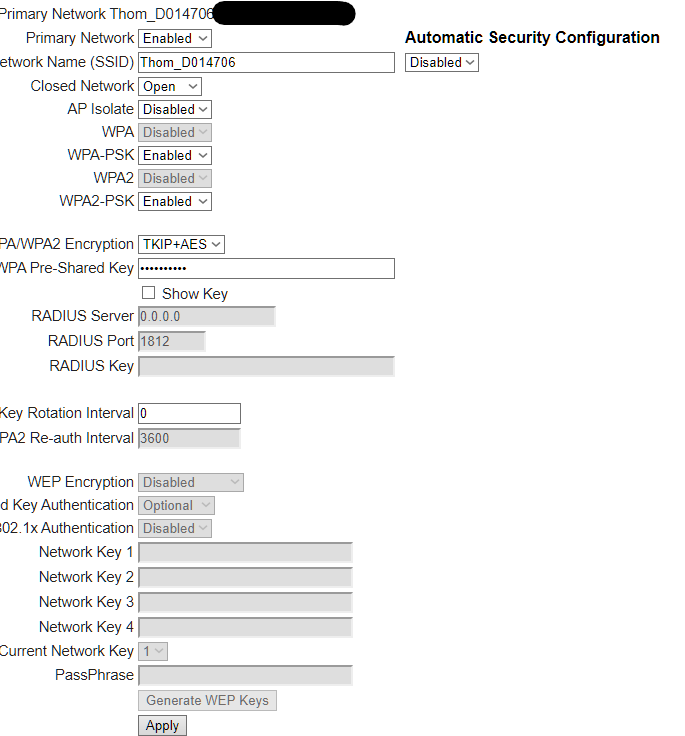Click the PassPhrase input field
685x736 pixels.
click(x=245, y=675)
